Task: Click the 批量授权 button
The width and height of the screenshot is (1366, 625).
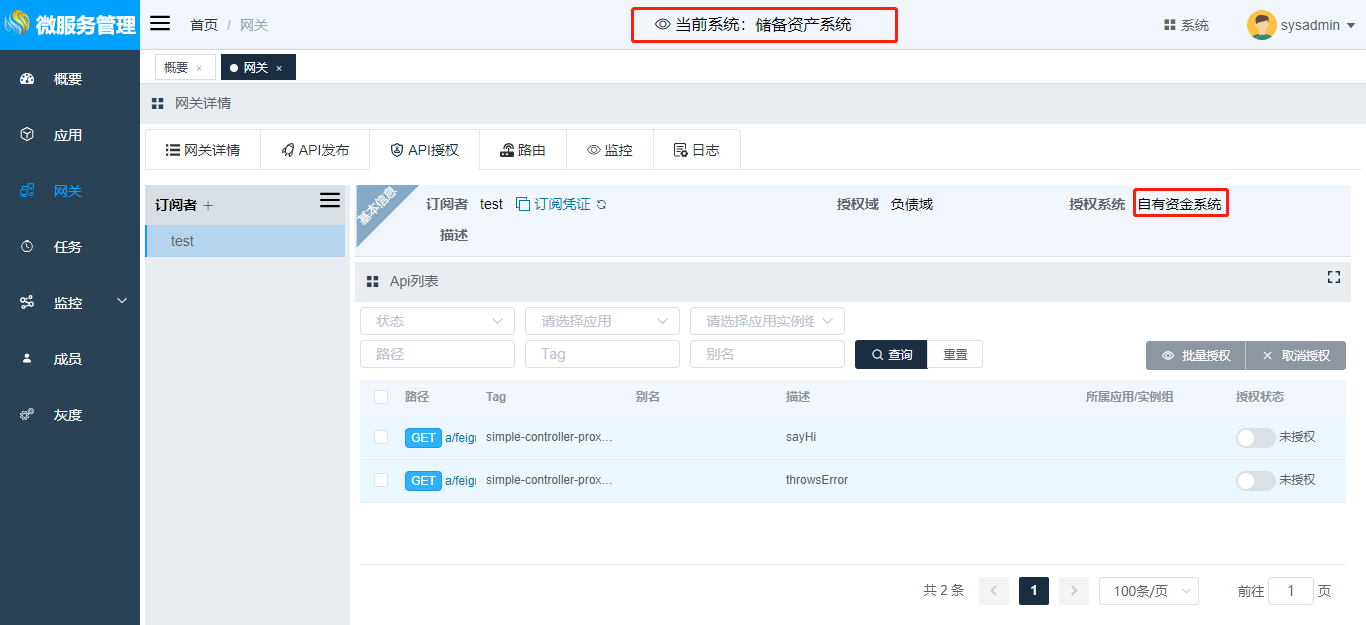Action: coord(1195,356)
